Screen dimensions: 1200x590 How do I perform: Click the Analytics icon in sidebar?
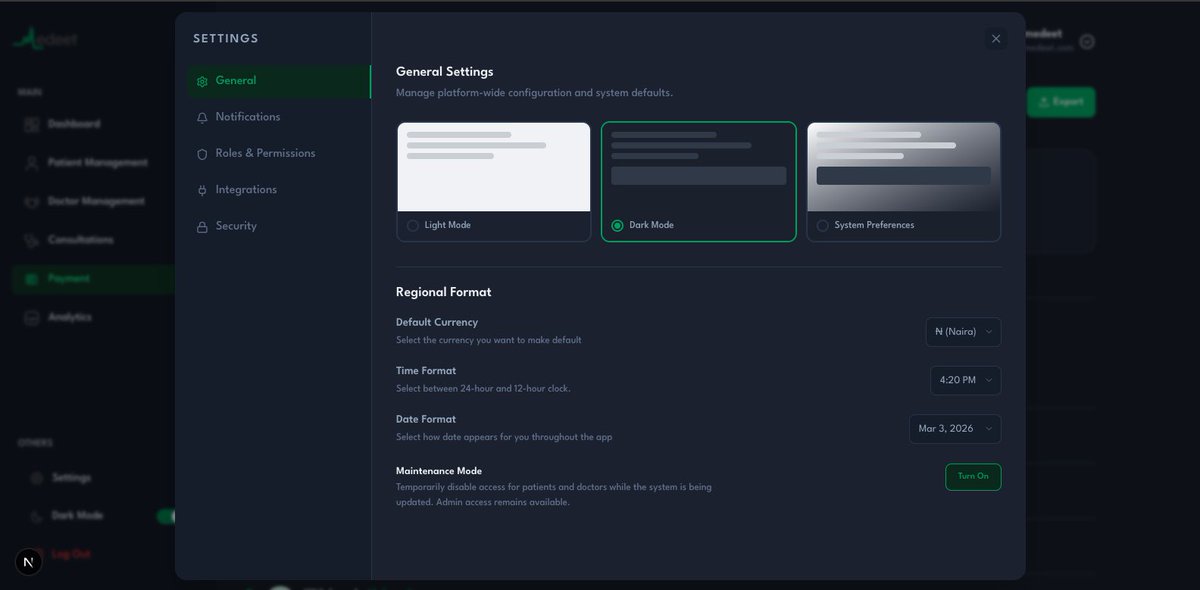30,317
